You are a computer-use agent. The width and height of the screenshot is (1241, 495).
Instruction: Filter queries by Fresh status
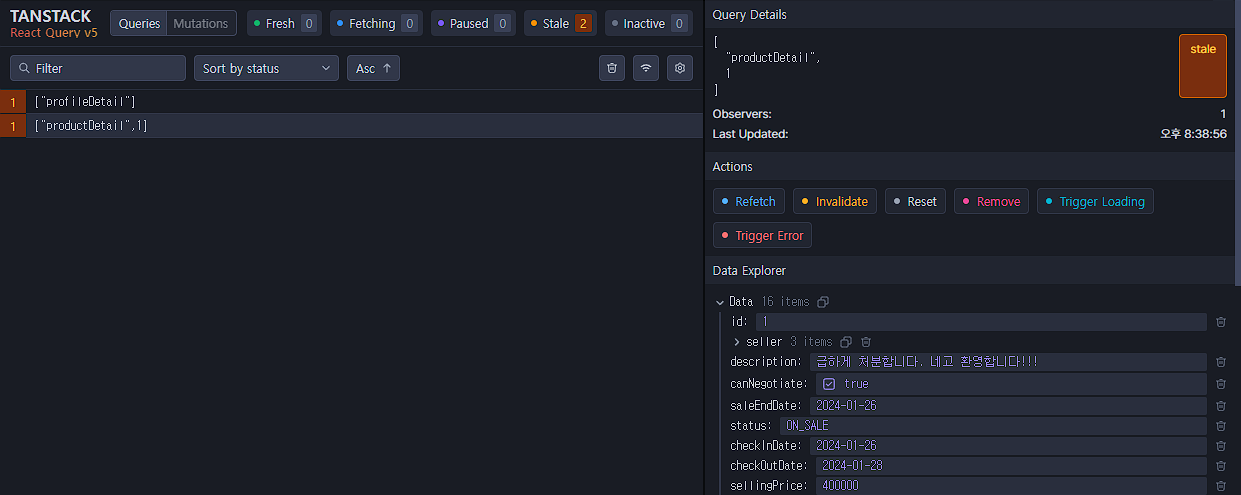[284, 23]
